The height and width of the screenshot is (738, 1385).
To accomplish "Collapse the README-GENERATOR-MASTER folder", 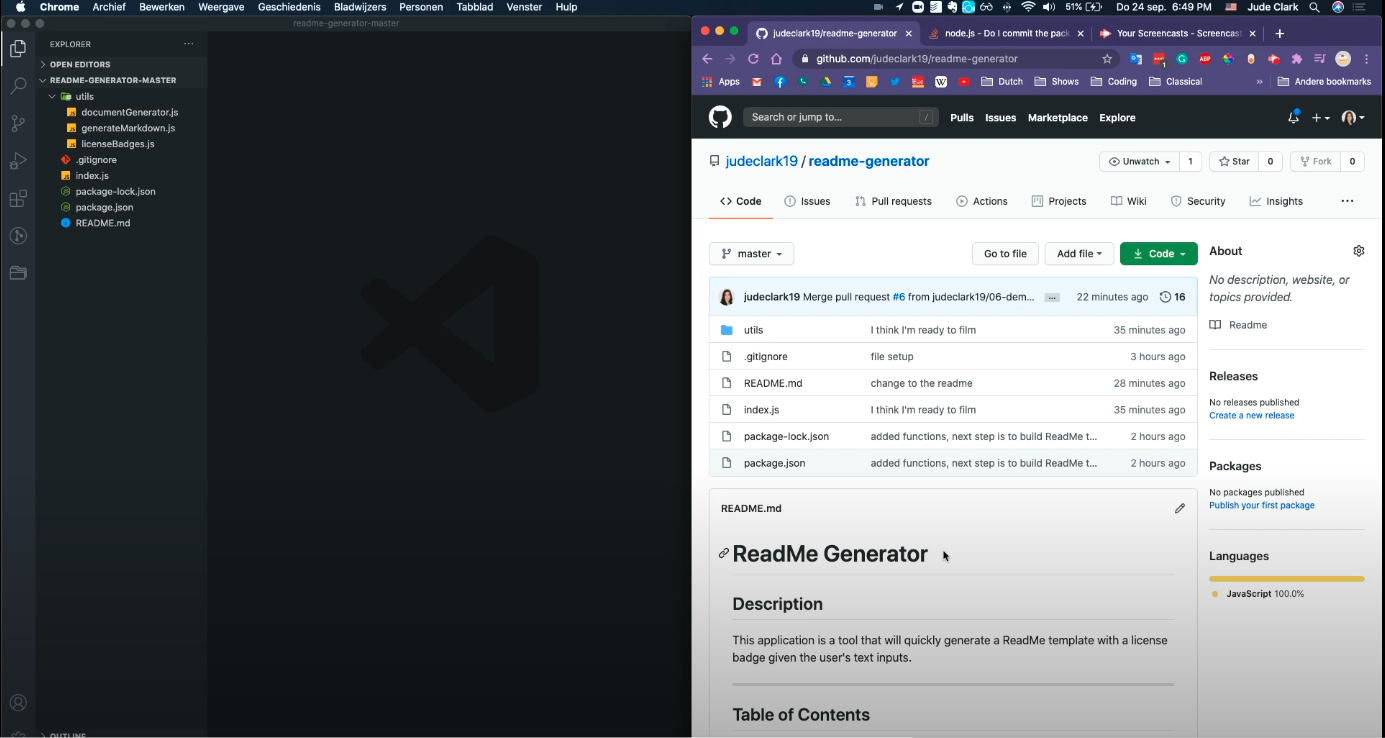I will coord(113,80).
